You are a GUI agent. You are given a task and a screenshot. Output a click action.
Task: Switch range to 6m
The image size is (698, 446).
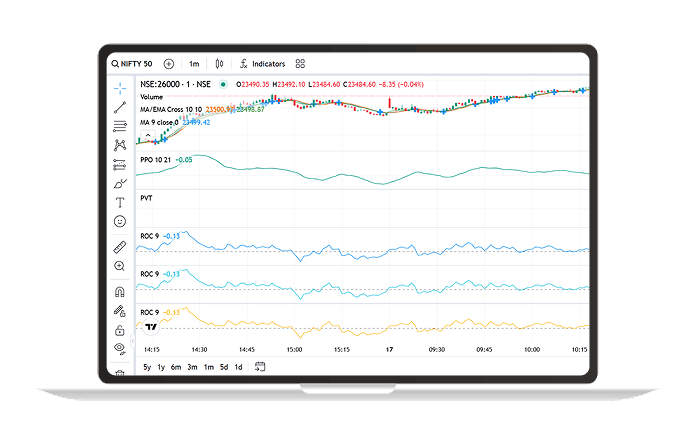click(x=176, y=367)
